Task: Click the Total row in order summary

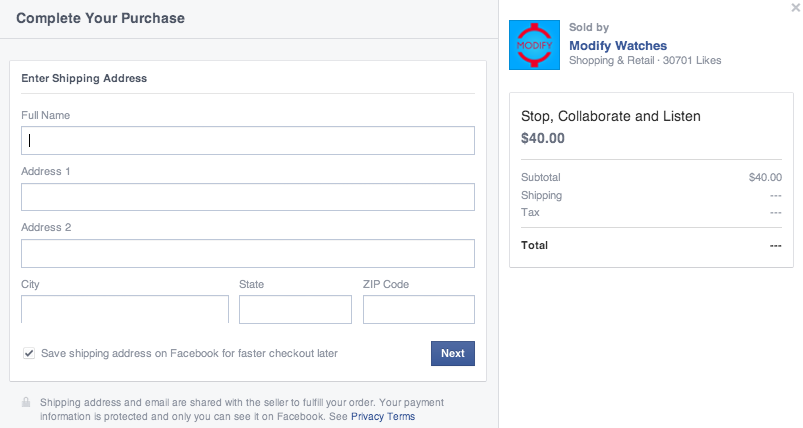Action: 651,245
